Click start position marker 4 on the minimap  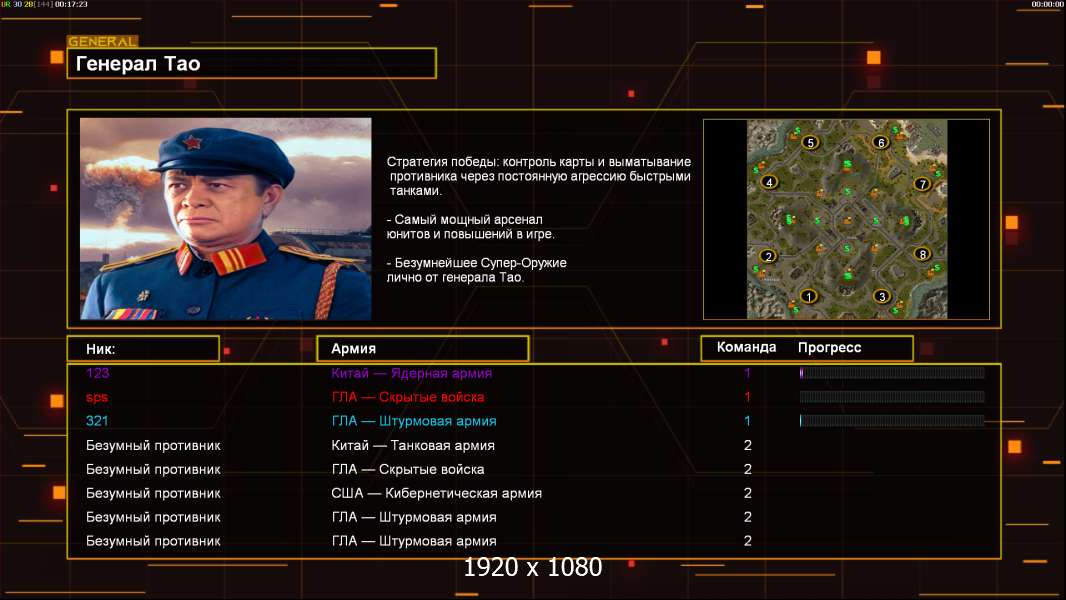(769, 182)
